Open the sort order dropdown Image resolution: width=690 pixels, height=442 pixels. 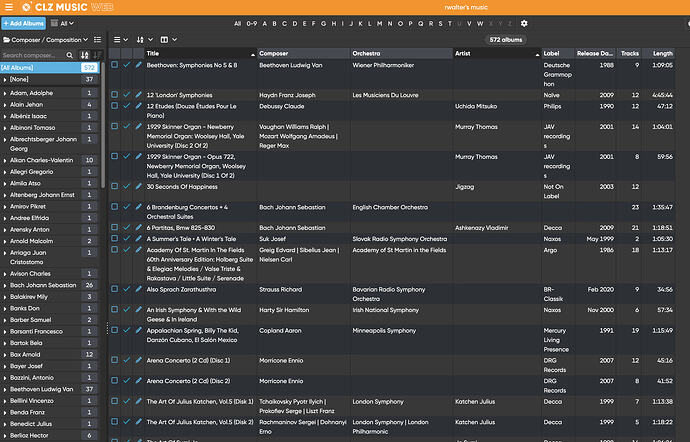(144, 40)
